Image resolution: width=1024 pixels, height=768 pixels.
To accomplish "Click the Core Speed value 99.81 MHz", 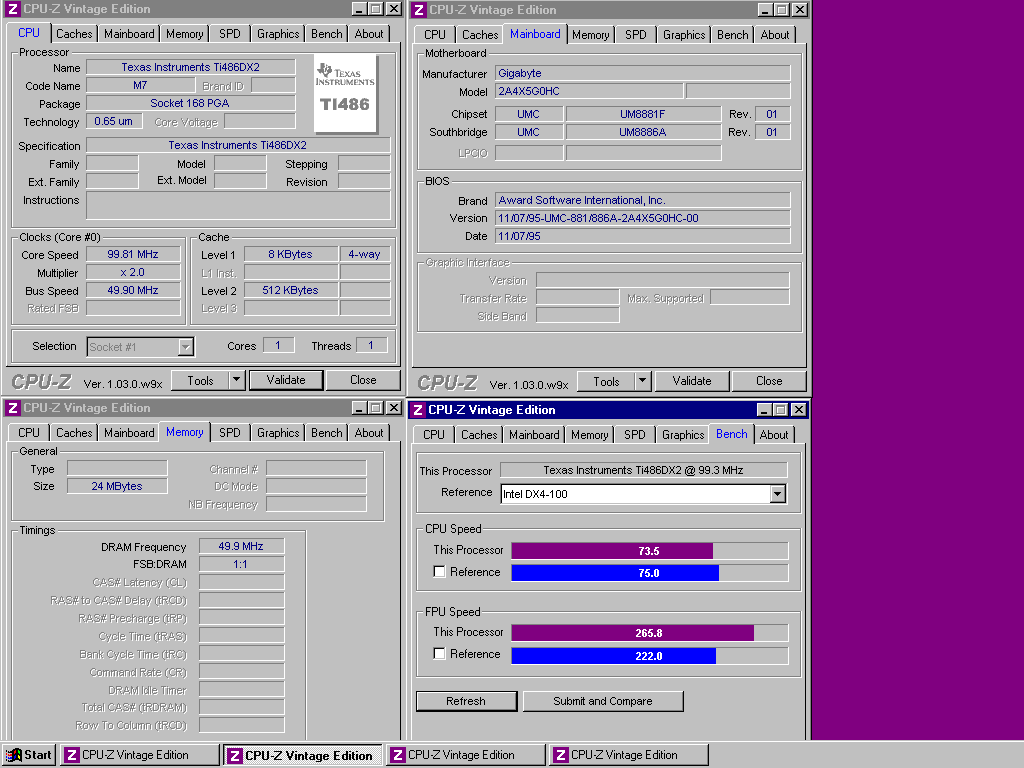I will click(133, 255).
